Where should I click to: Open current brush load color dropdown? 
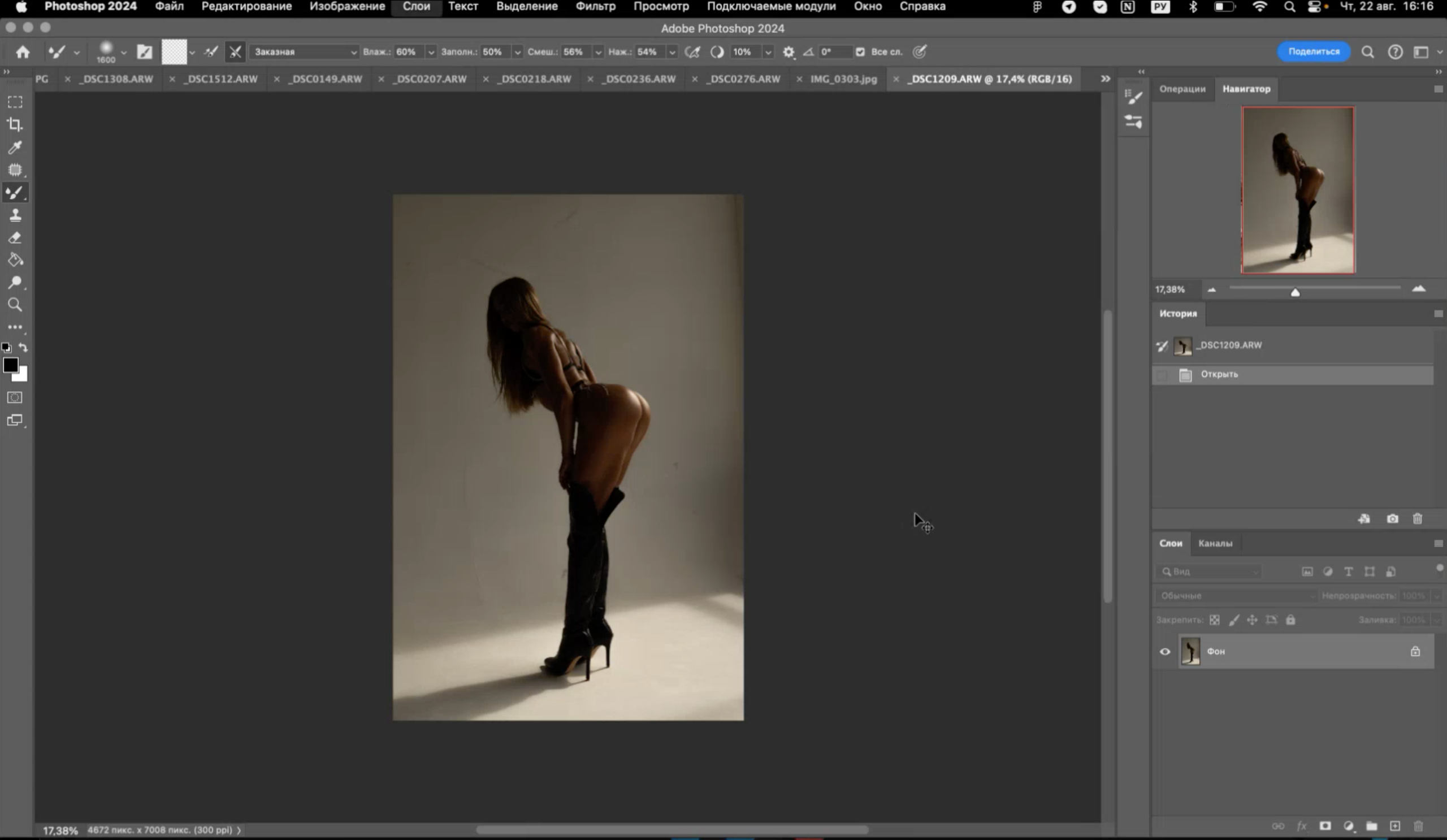coord(192,52)
